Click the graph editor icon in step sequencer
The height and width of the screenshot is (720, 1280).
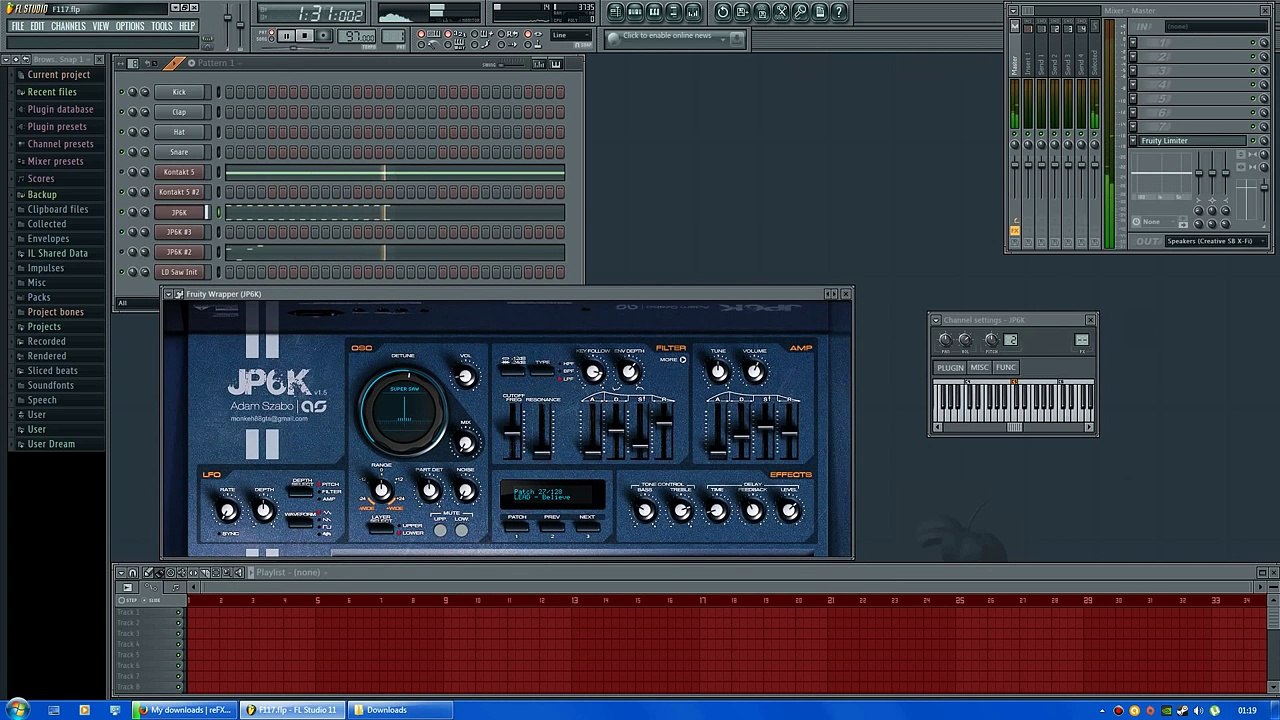tap(538, 64)
